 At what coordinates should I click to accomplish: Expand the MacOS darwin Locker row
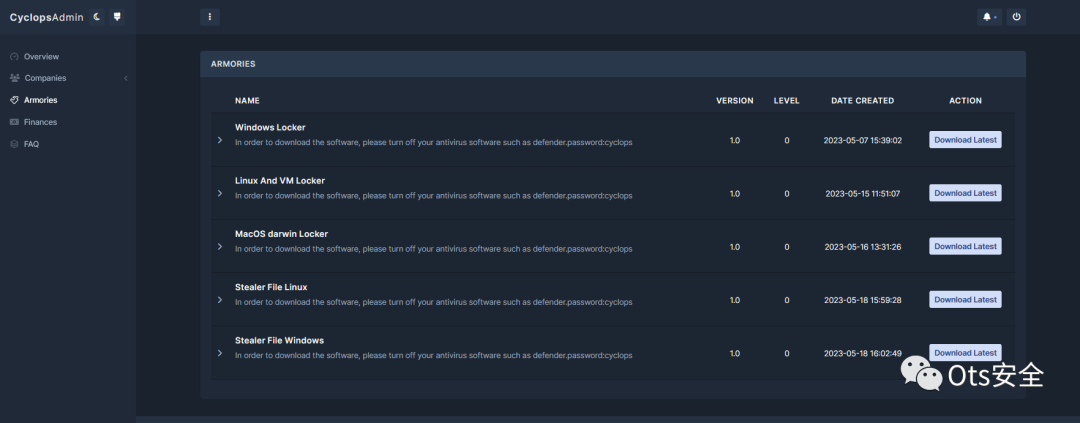point(220,247)
